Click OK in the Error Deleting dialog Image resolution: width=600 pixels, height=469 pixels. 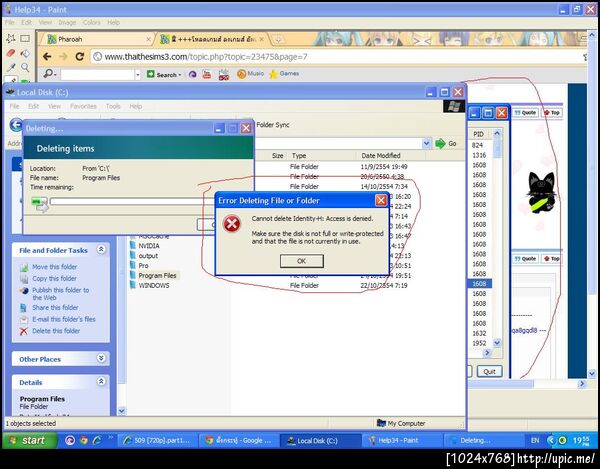click(302, 261)
